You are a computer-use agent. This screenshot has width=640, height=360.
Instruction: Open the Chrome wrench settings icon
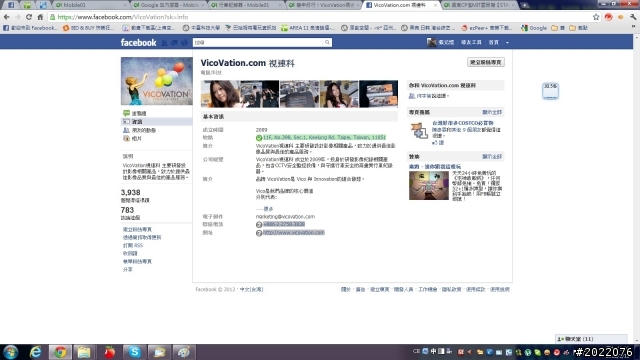[633, 17]
